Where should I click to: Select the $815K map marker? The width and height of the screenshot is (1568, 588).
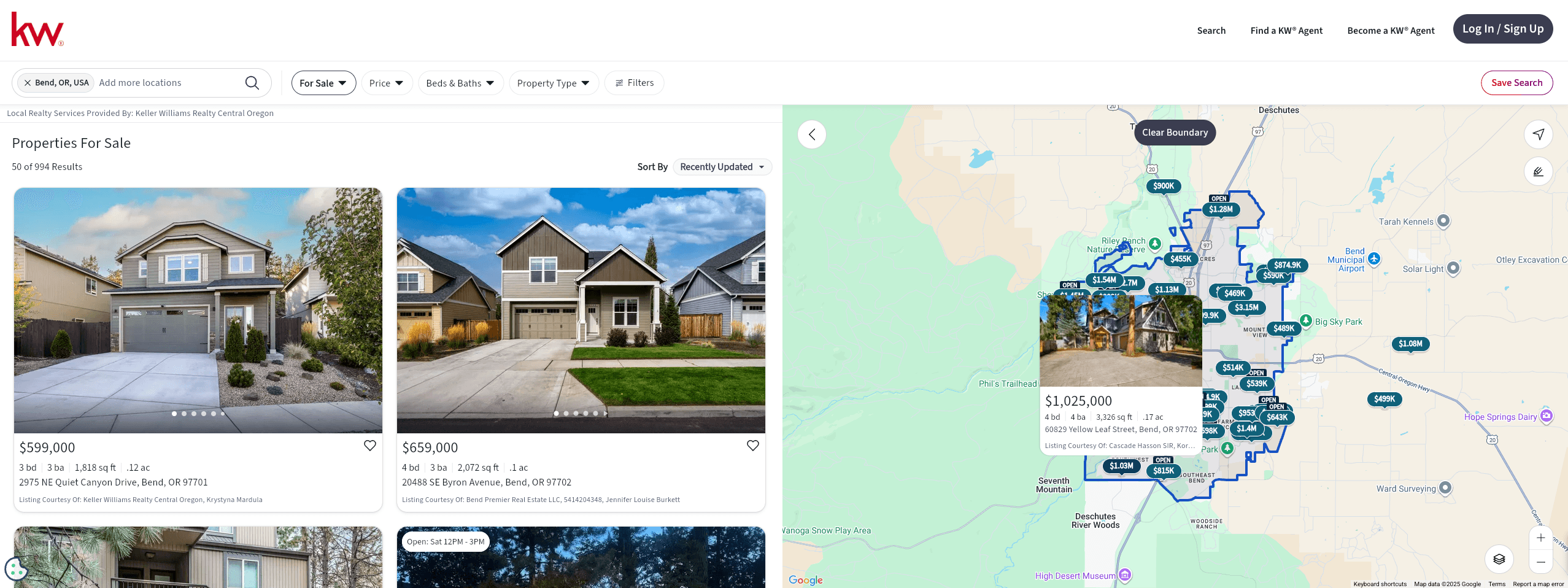(x=1164, y=471)
